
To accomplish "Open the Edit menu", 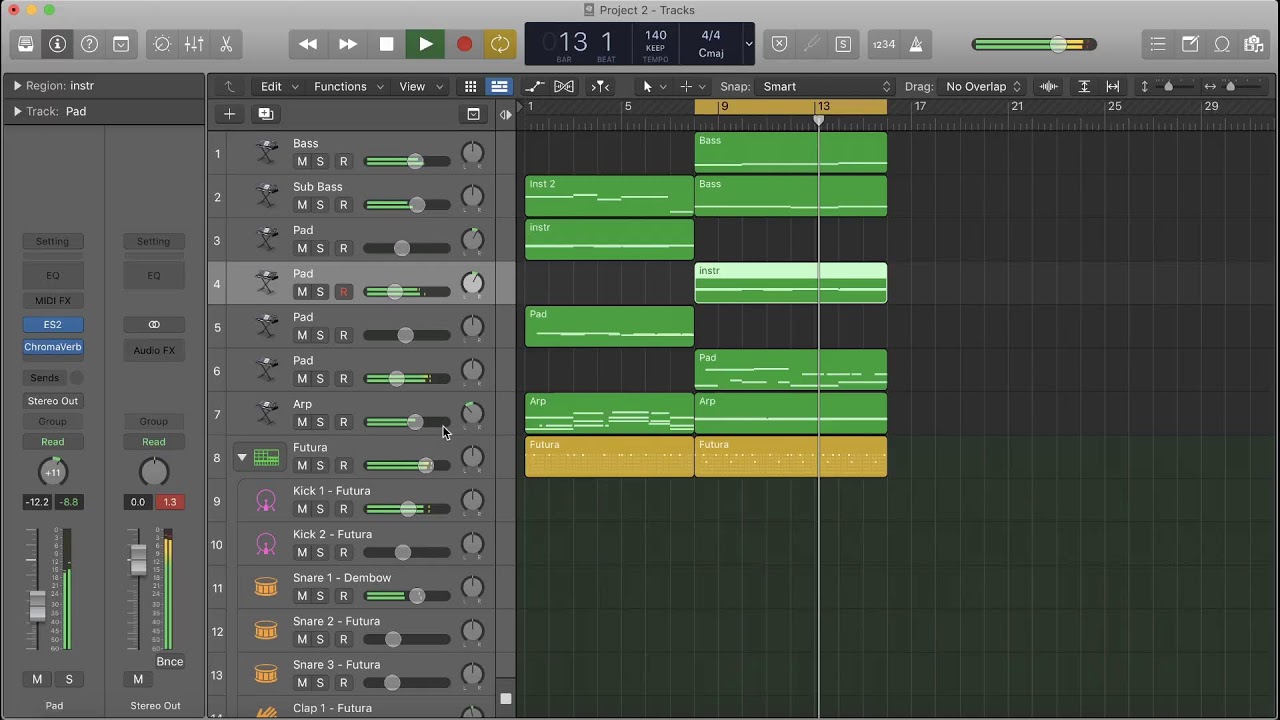I will point(278,87).
